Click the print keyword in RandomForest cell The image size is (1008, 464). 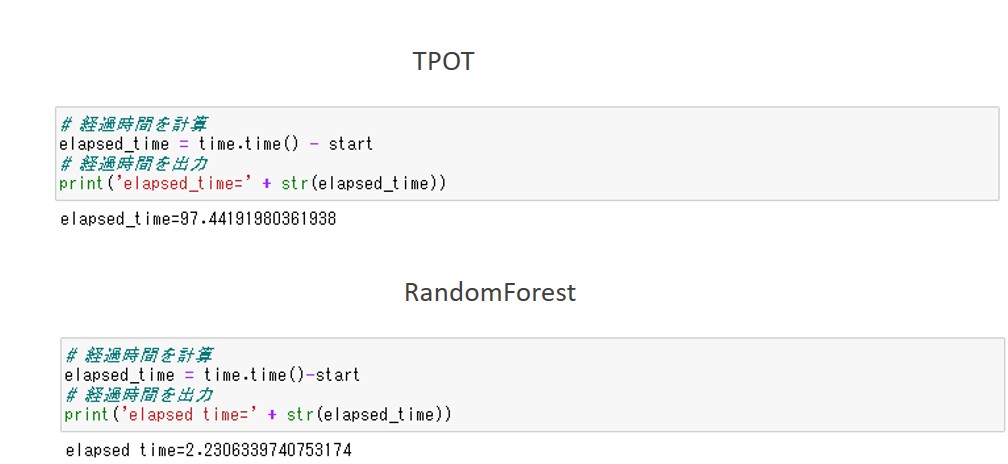[84, 414]
